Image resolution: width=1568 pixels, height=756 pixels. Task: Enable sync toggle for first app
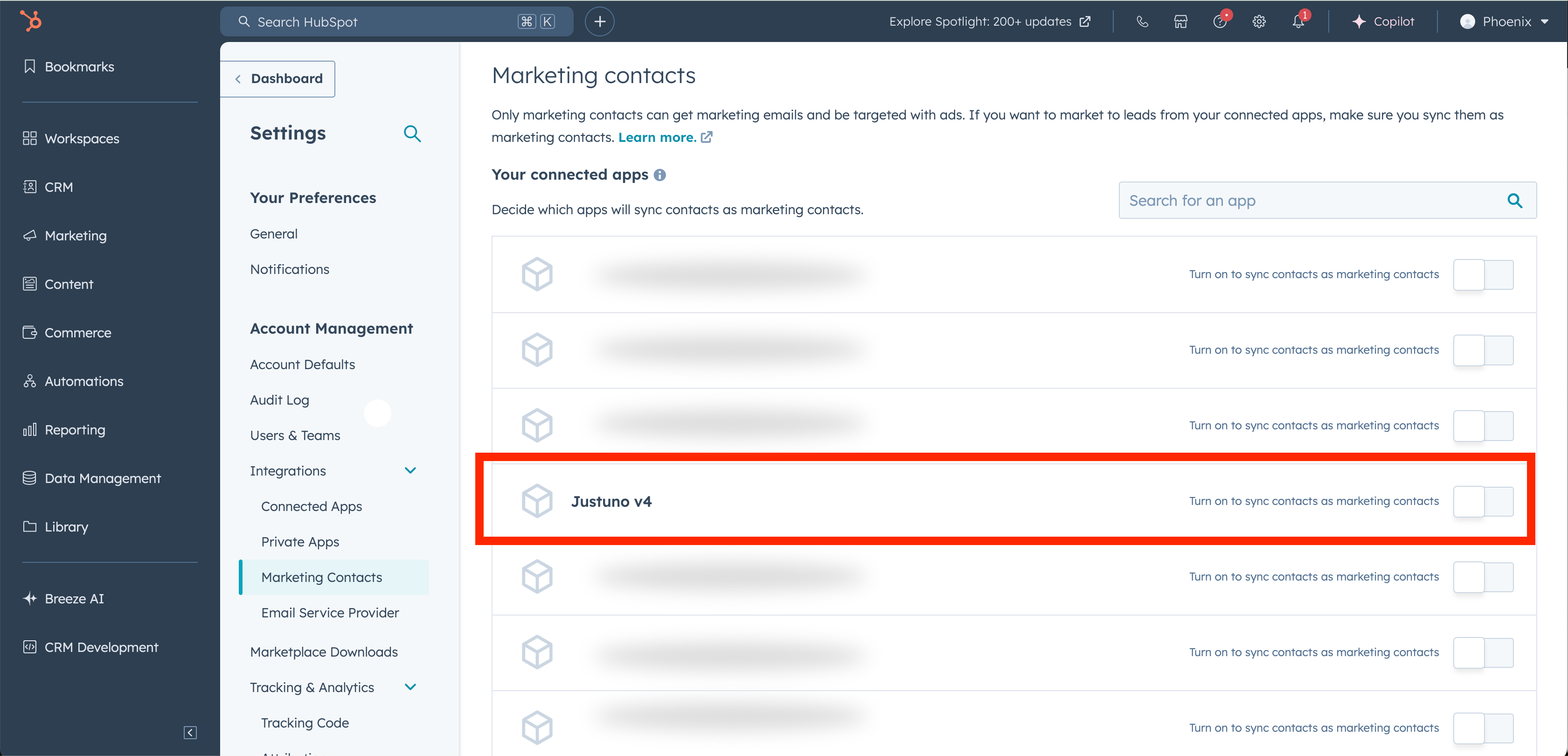pyautogui.click(x=1483, y=275)
